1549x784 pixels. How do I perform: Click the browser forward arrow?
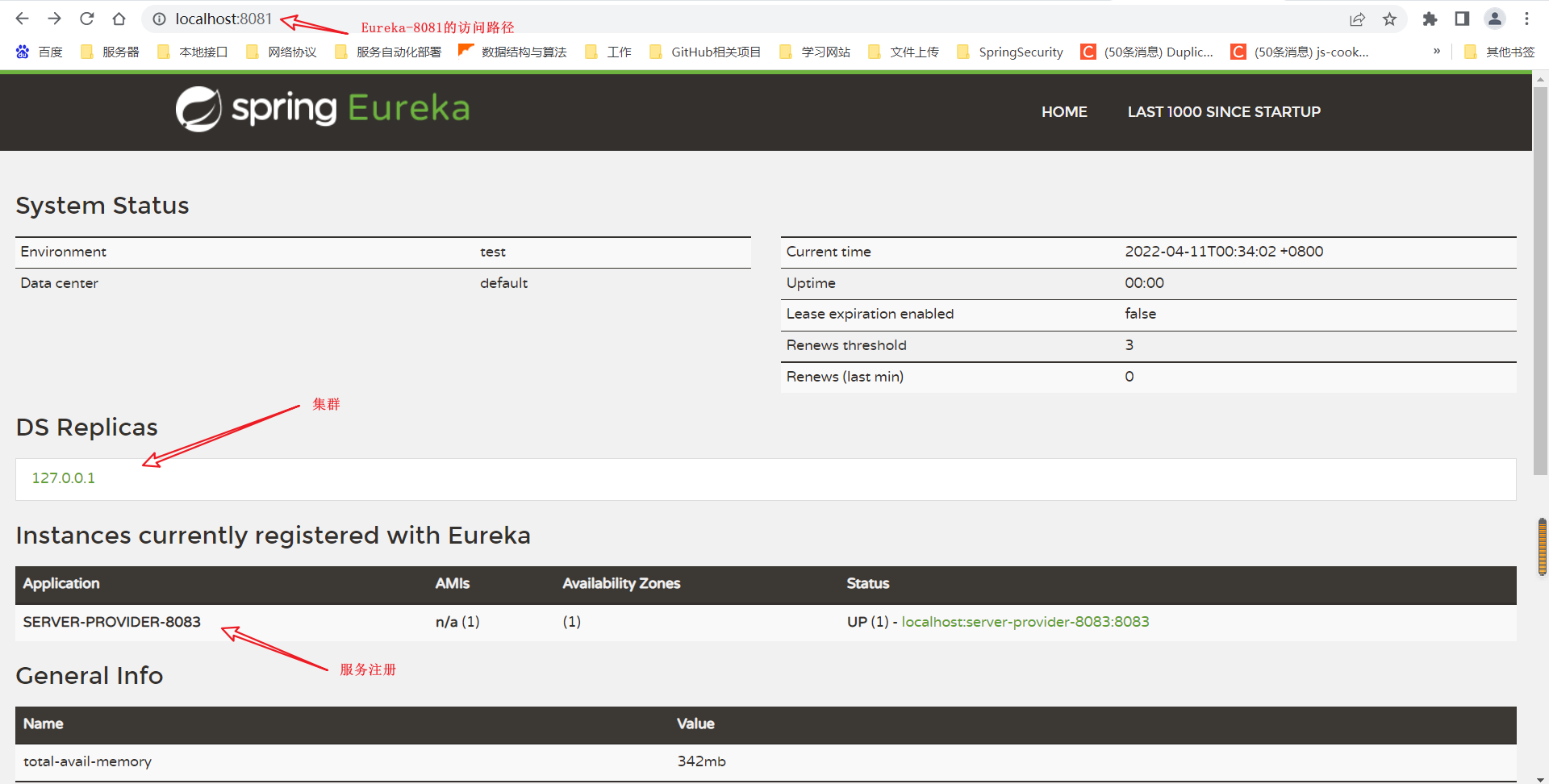54,19
